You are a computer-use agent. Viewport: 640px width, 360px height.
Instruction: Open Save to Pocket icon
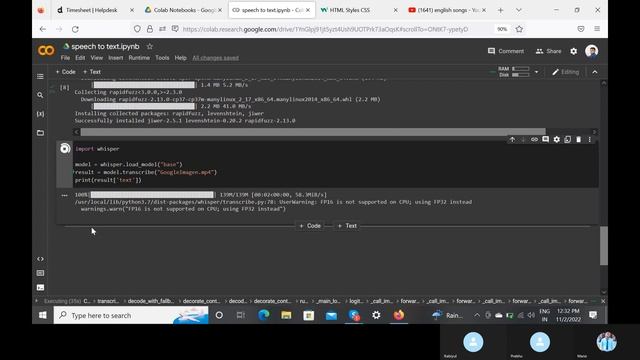pos(581,29)
